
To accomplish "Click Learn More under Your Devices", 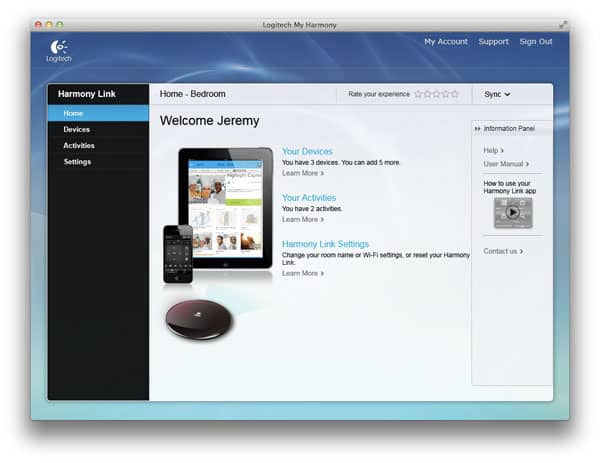I will pyautogui.click(x=303, y=173).
